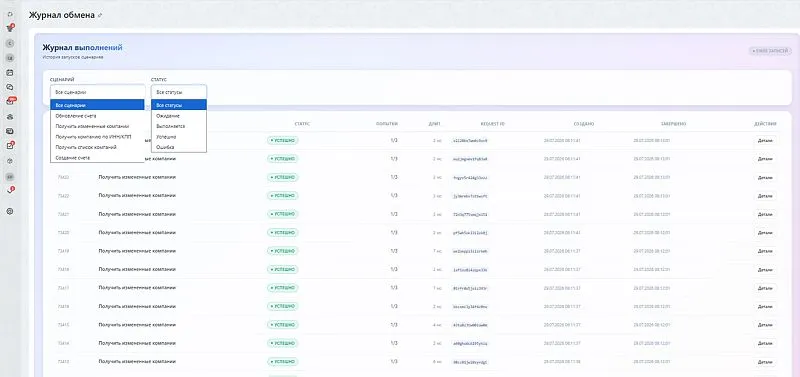Open Детали for row 73418

click(765, 269)
